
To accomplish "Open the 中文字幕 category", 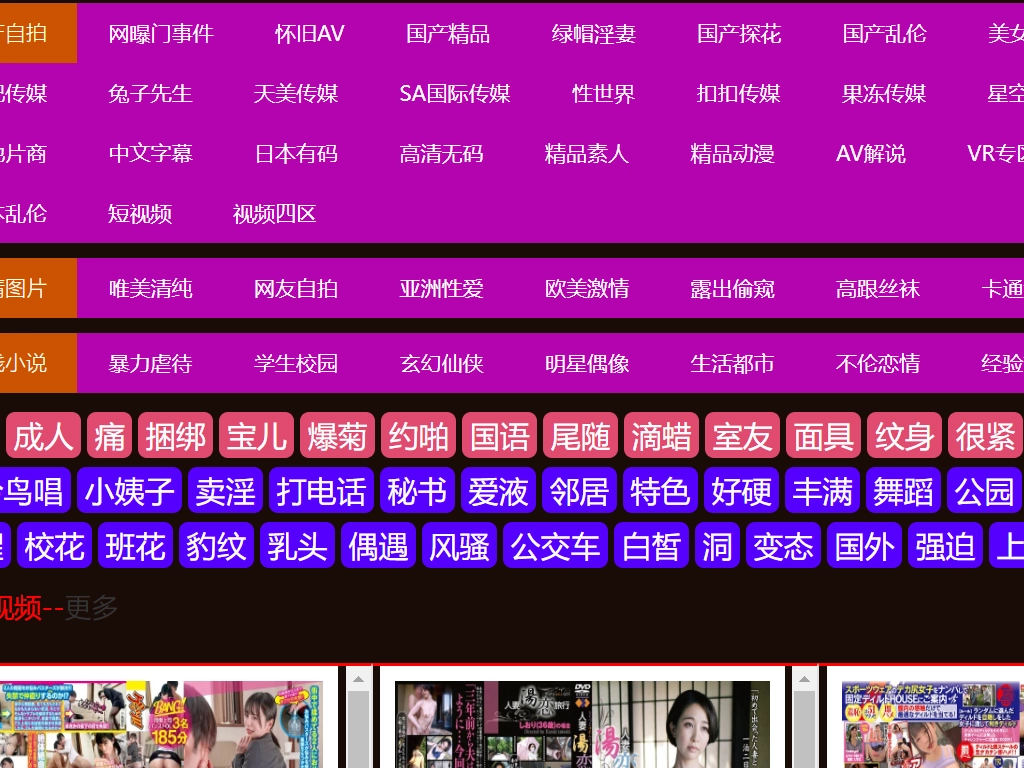I will [x=150, y=153].
